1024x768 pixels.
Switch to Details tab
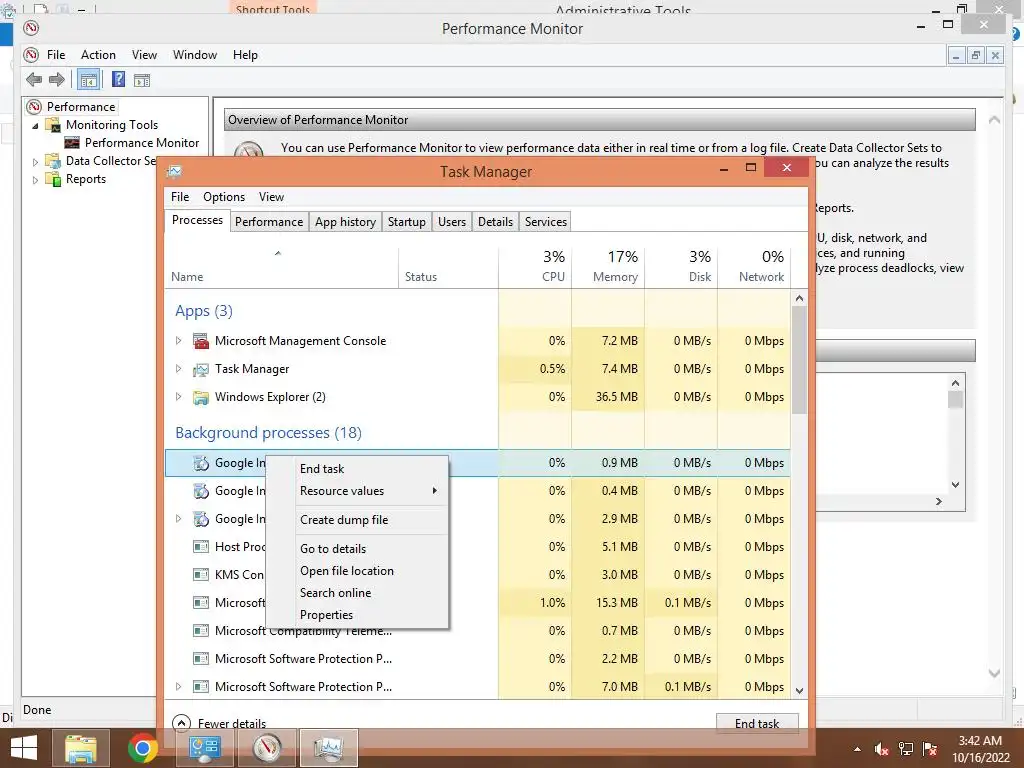(x=496, y=222)
